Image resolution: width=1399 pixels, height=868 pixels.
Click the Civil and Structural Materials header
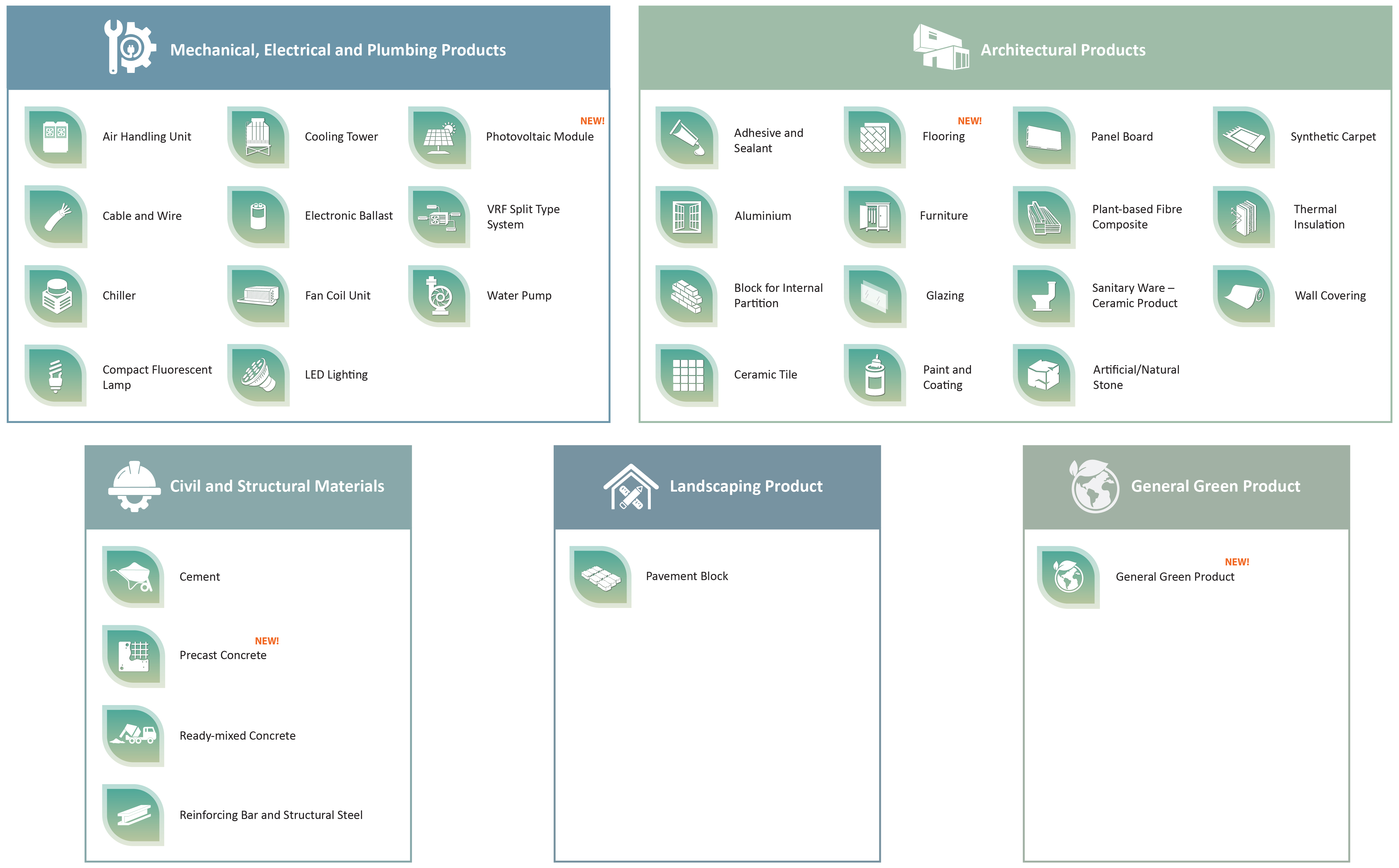coord(277,486)
